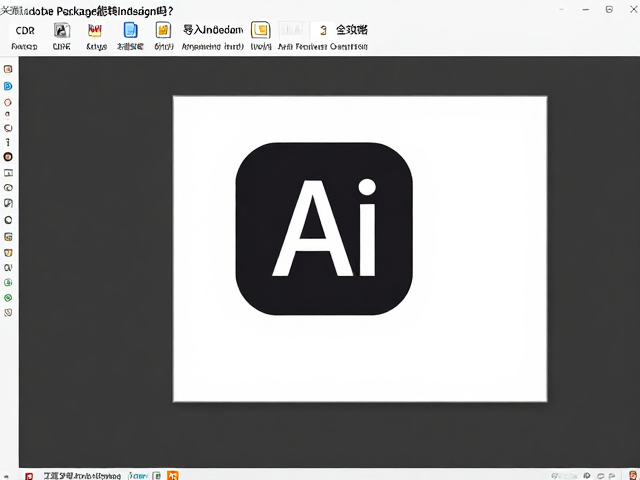Click the orange icon at the bottom-right corner
Viewport: 640px width, 480px height.
[x=633, y=476]
